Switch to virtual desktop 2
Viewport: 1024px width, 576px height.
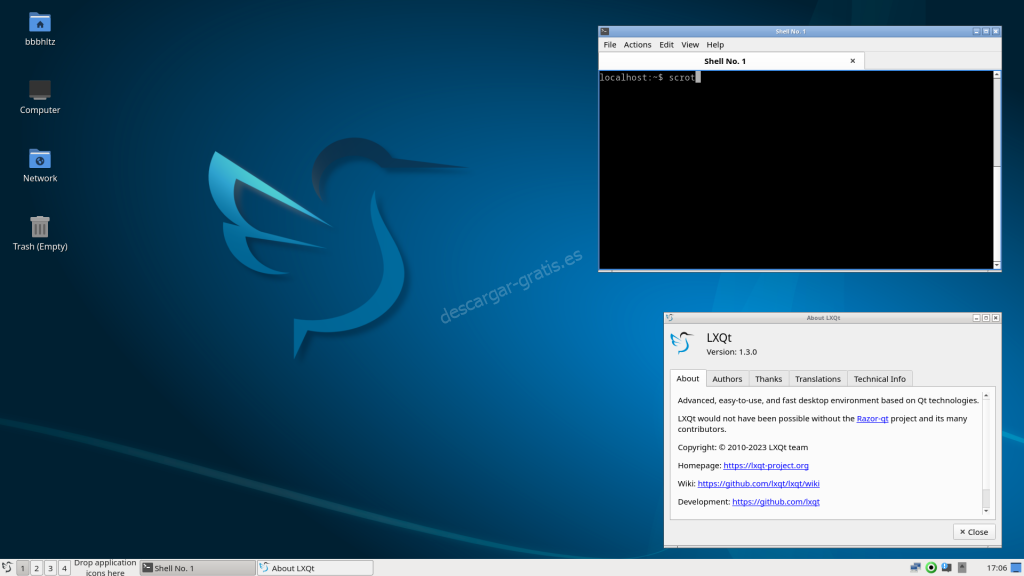click(x=37, y=568)
